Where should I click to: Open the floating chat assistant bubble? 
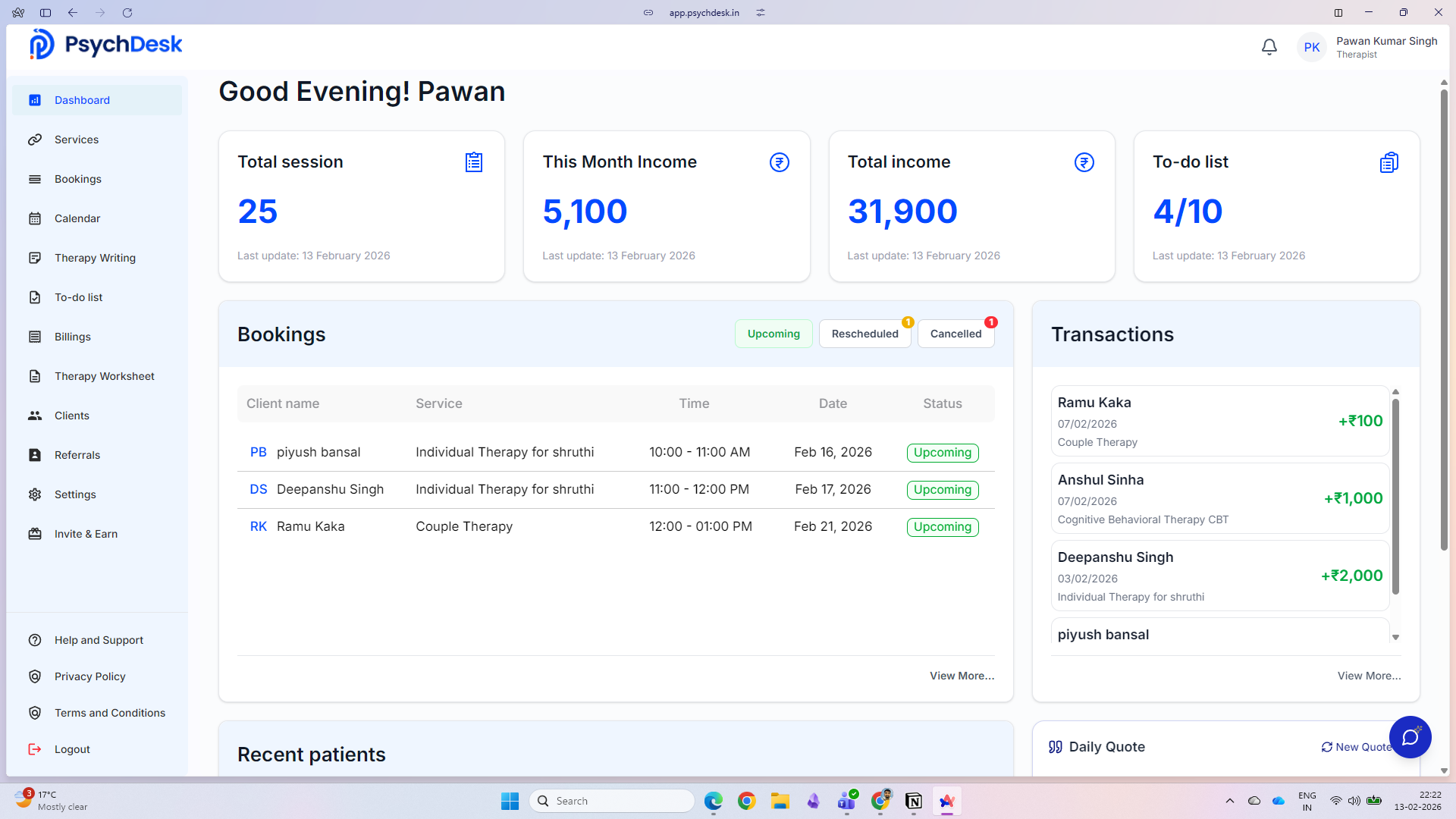point(1410,737)
